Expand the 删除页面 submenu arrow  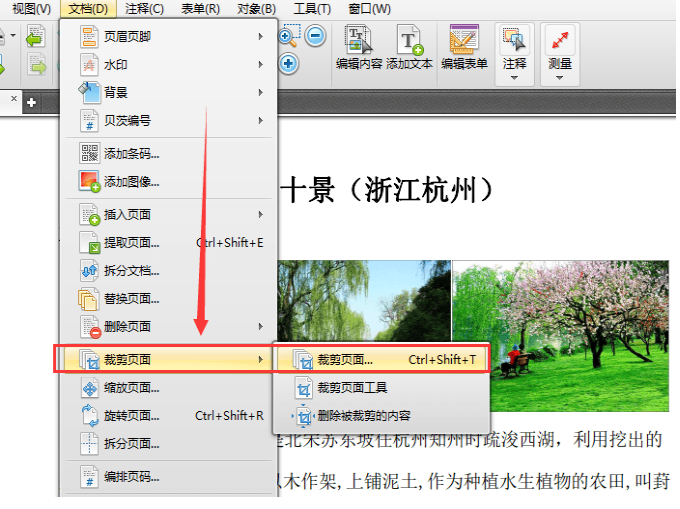pyautogui.click(x=261, y=326)
